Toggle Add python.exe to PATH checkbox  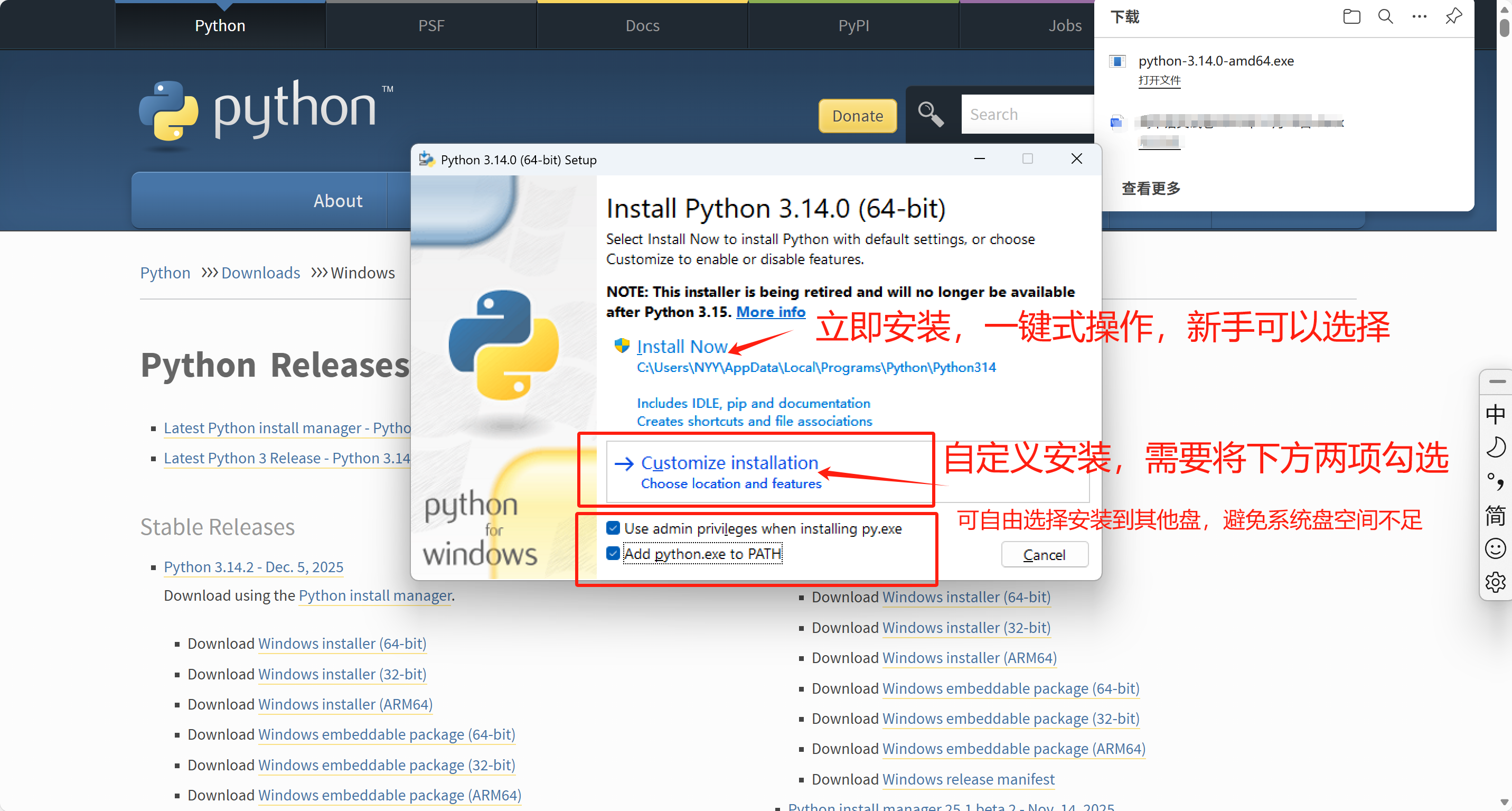click(x=613, y=553)
